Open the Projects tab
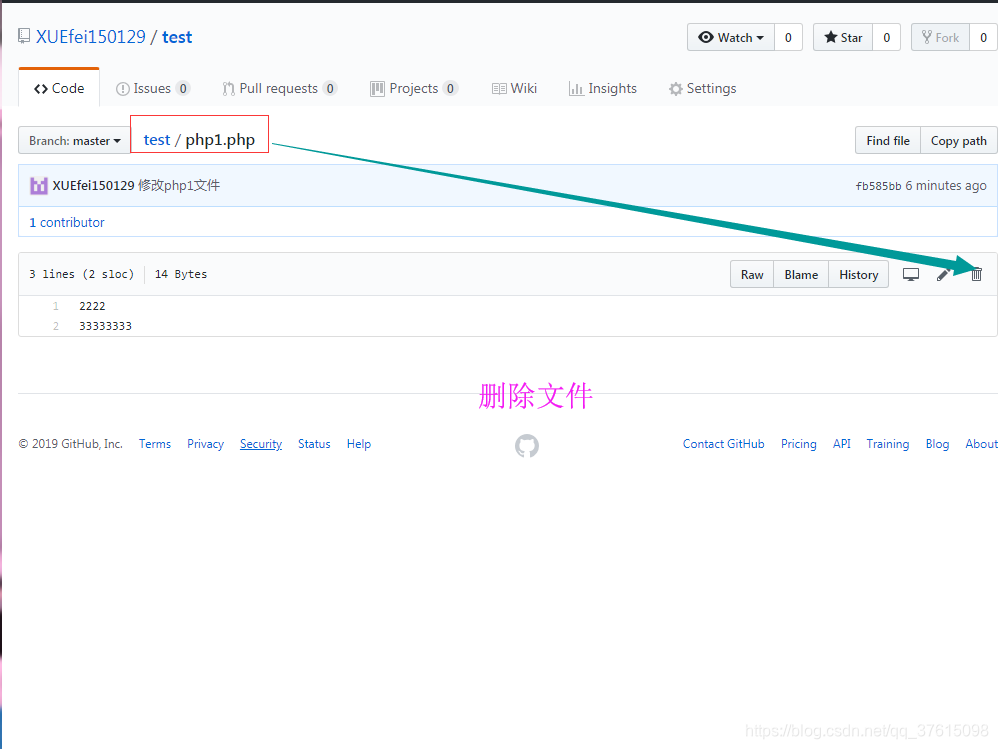The height and width of the screenshot is (749, 998). (414, 88)
